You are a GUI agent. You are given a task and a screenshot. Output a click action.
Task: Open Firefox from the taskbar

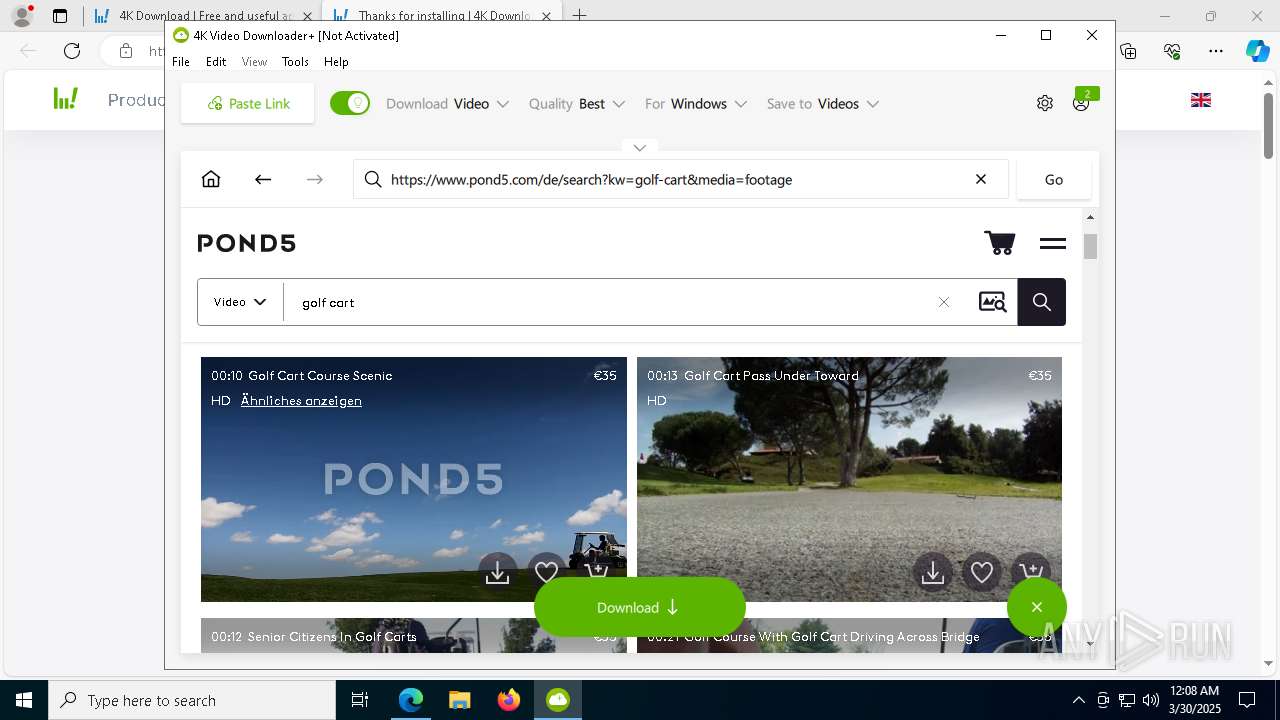pyautogui.click(x=509, y=700)
